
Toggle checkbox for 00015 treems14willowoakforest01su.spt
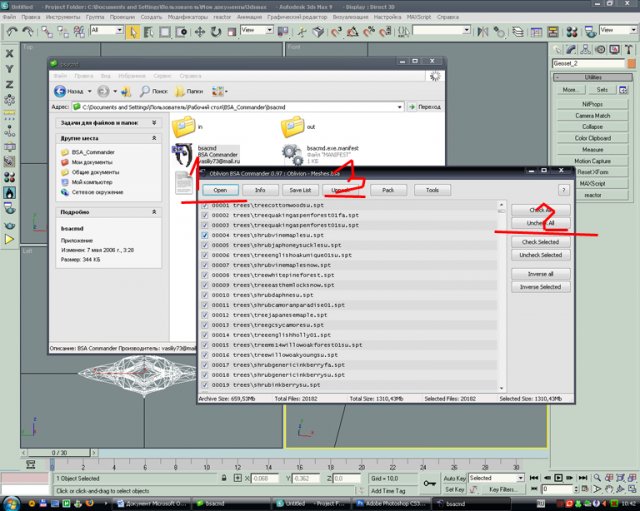coord(205,345)
